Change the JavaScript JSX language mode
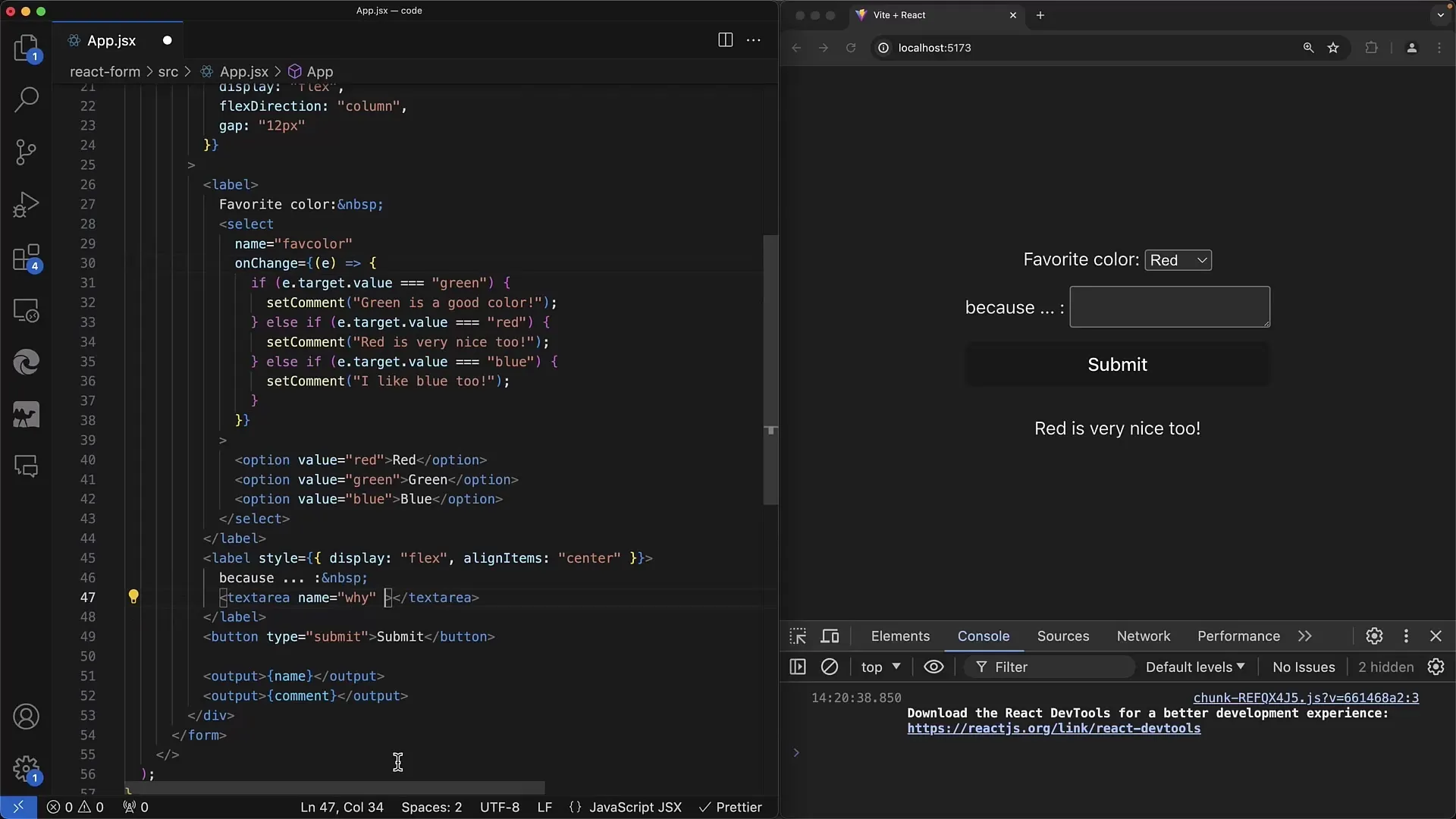The height and width of the screenshot is (819, 1456). point(635,807)
